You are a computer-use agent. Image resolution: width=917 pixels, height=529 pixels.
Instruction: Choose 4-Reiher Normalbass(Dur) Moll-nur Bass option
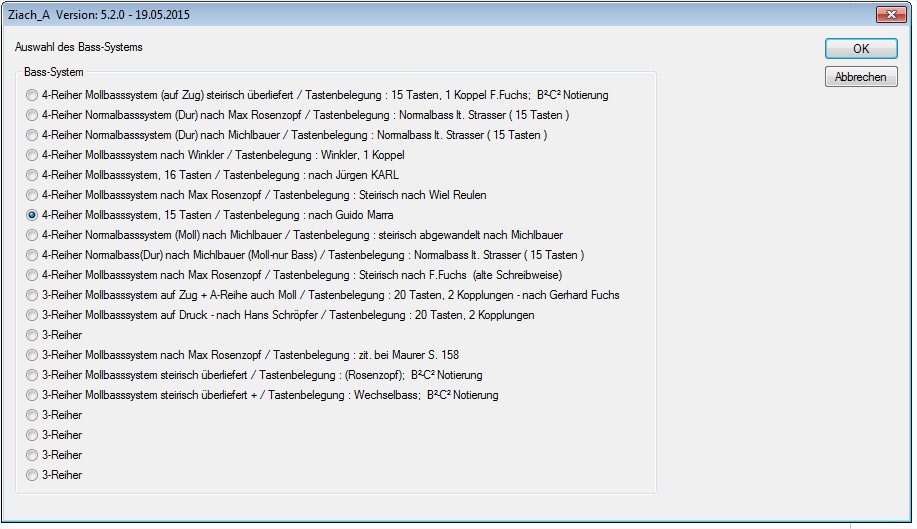click(x=33, y=255)
